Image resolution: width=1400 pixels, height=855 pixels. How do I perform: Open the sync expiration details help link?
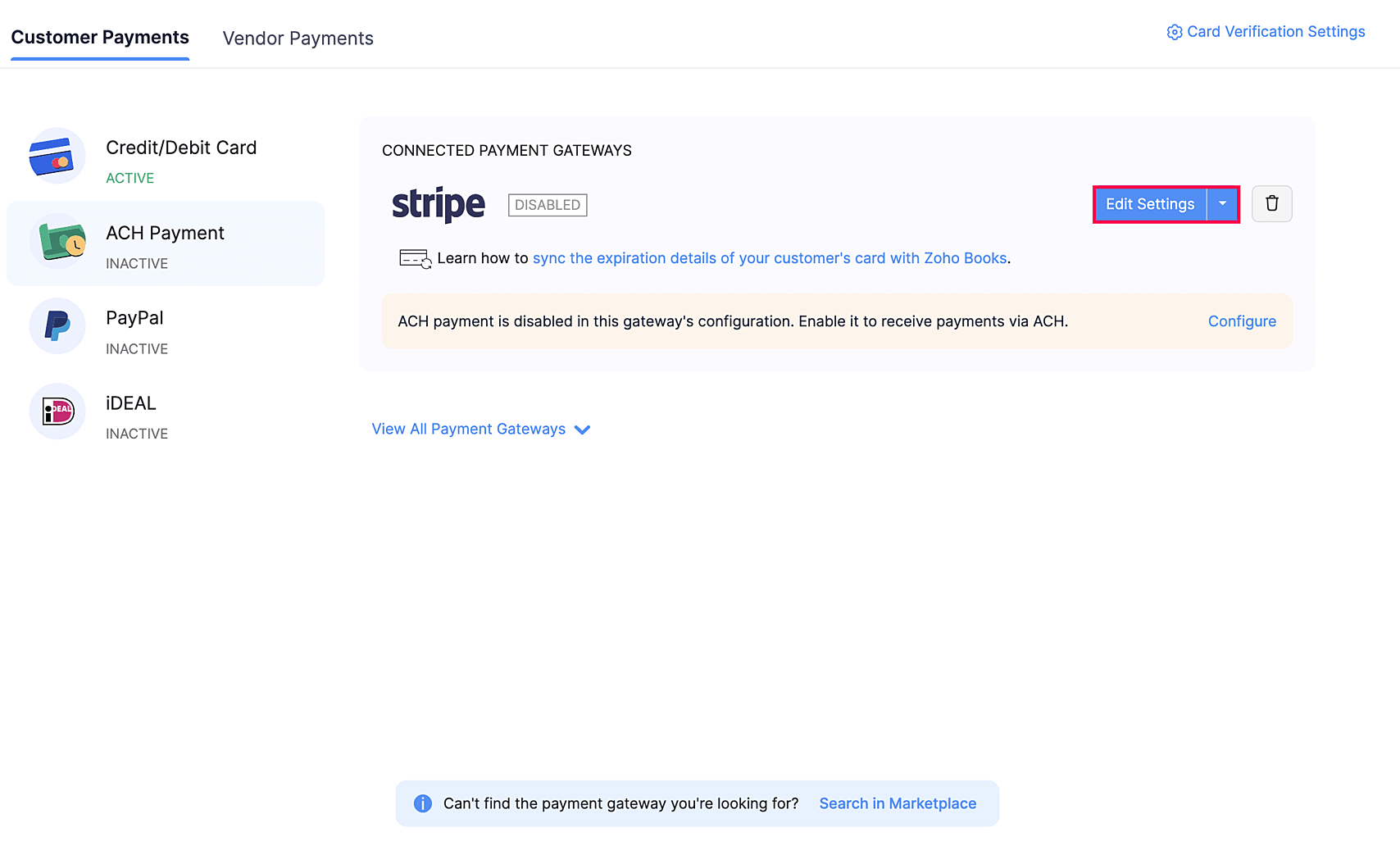(769, 258)
